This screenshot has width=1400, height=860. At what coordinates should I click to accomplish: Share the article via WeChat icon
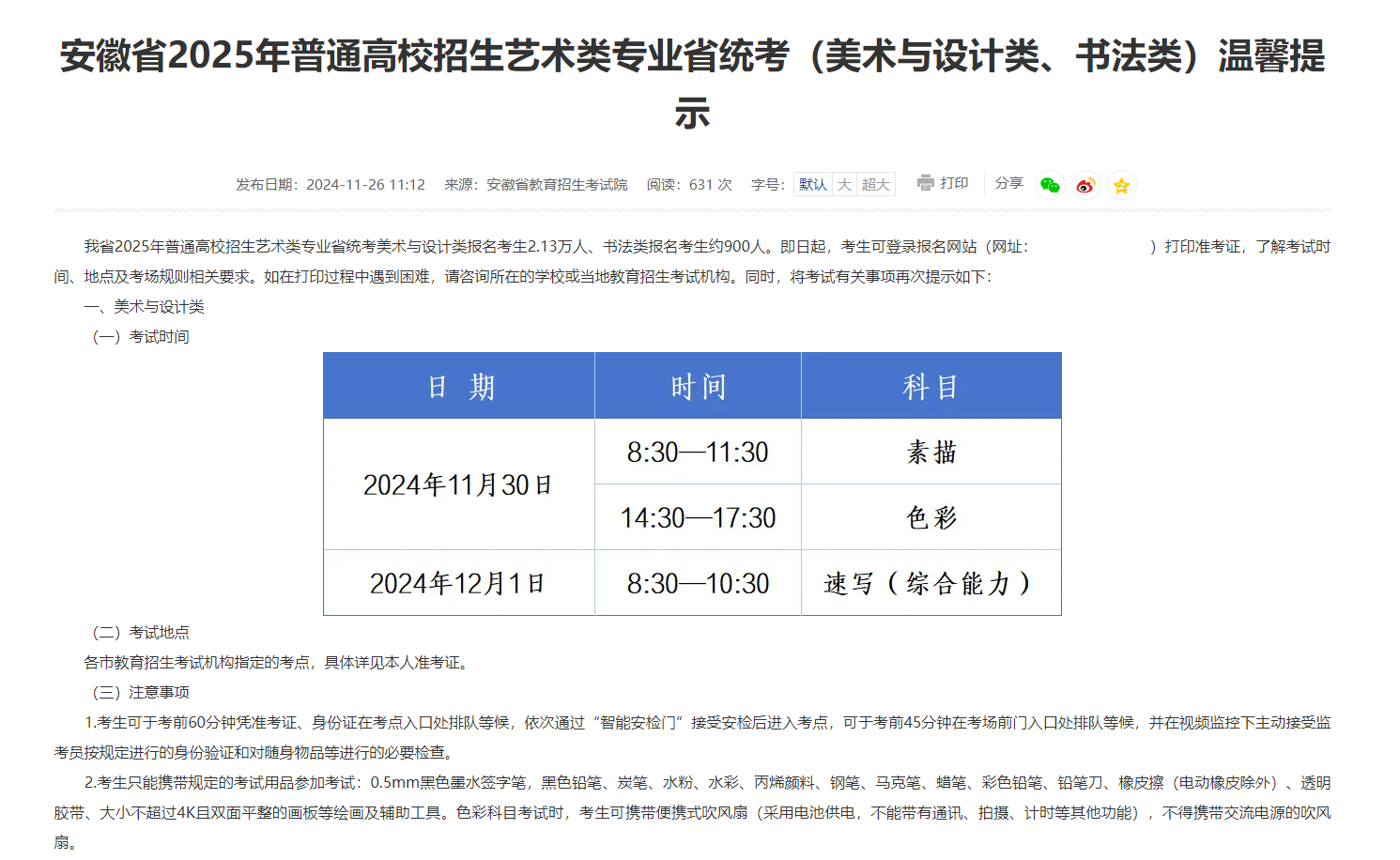1050,185
